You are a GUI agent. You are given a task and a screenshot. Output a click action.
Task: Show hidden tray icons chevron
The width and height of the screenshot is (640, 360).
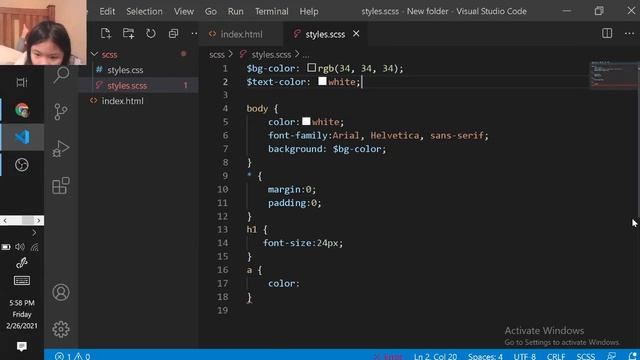[x=34, y=233]
